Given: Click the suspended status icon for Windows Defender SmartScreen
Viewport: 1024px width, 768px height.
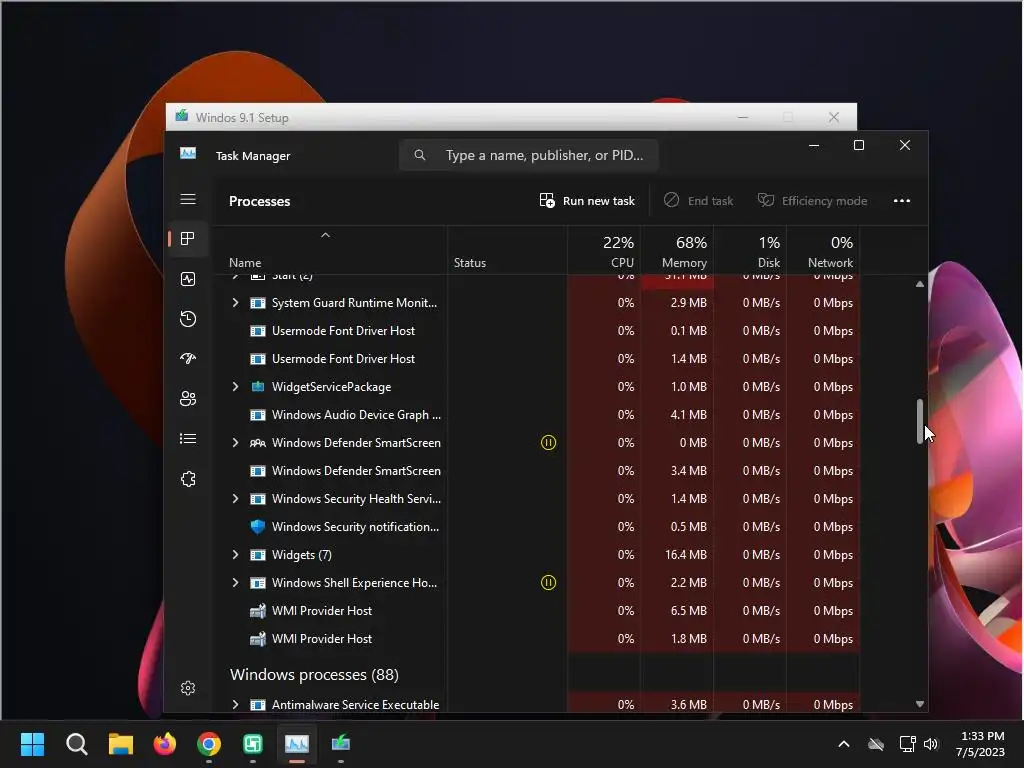Looking at the screenshot, I should click(x=549, y=443).
